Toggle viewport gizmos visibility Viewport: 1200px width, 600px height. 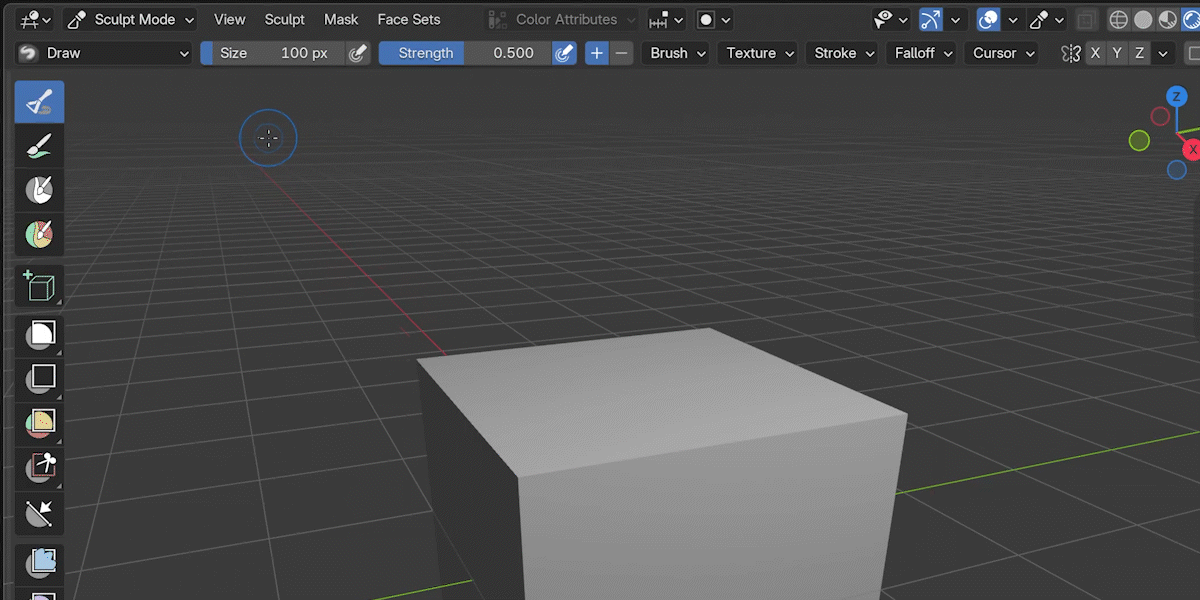tap(931, 19)
